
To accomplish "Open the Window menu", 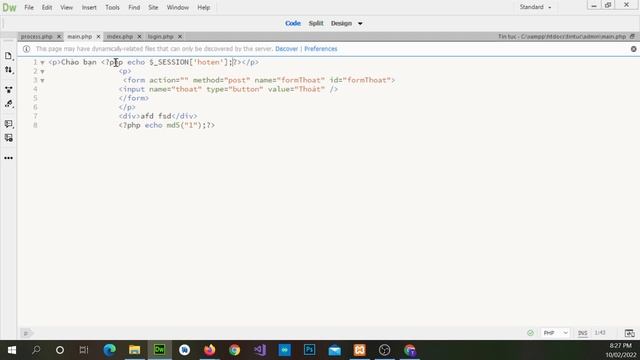I will click(x=178, y=7).
